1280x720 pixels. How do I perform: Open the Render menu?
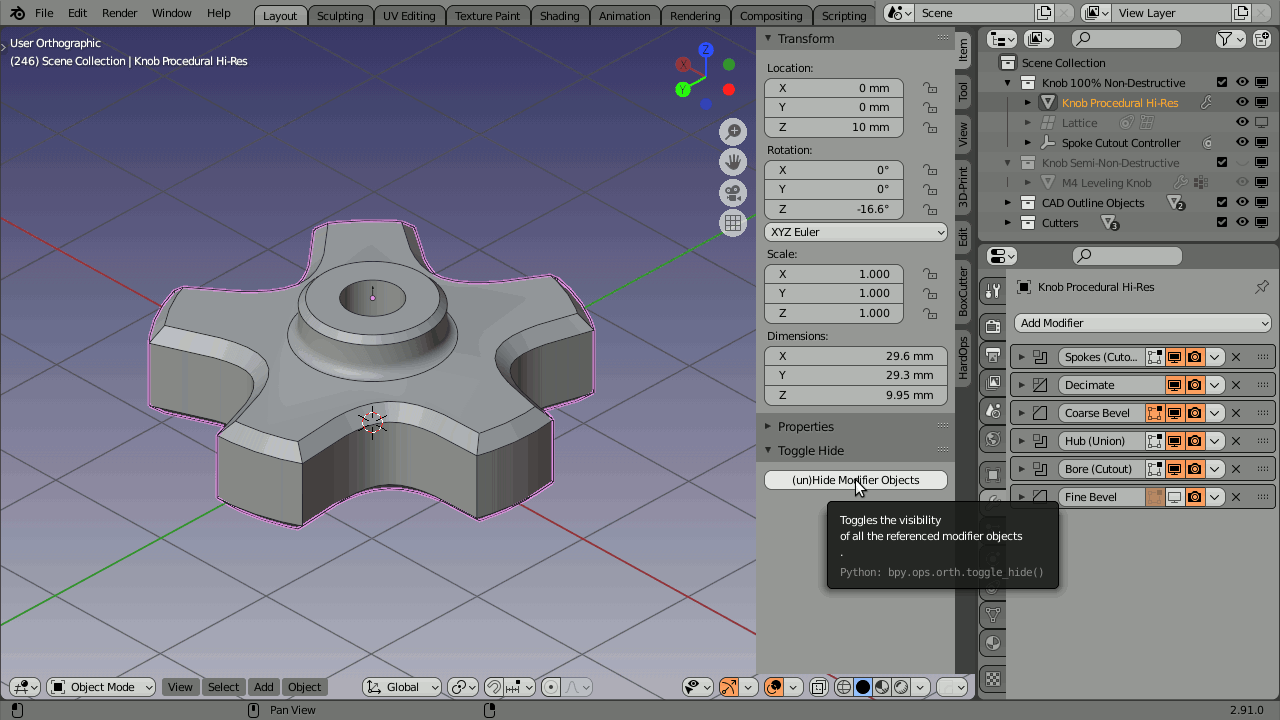(119, 13)
